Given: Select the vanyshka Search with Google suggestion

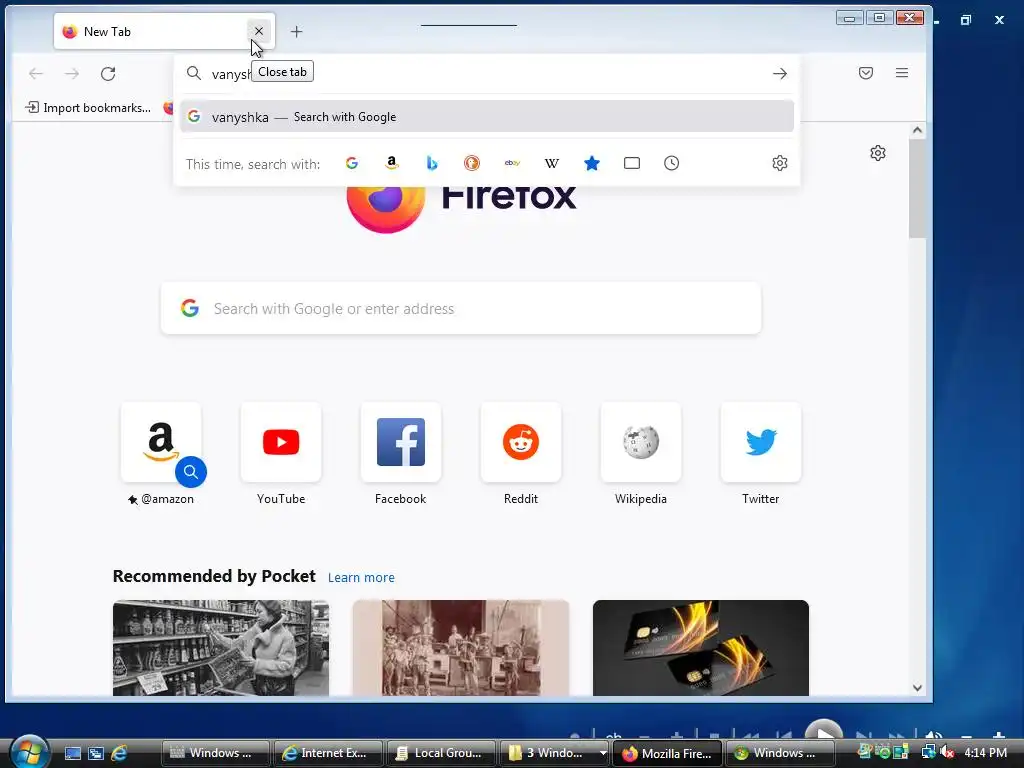Looking at the screenshot, I should [x=487, y=117].
